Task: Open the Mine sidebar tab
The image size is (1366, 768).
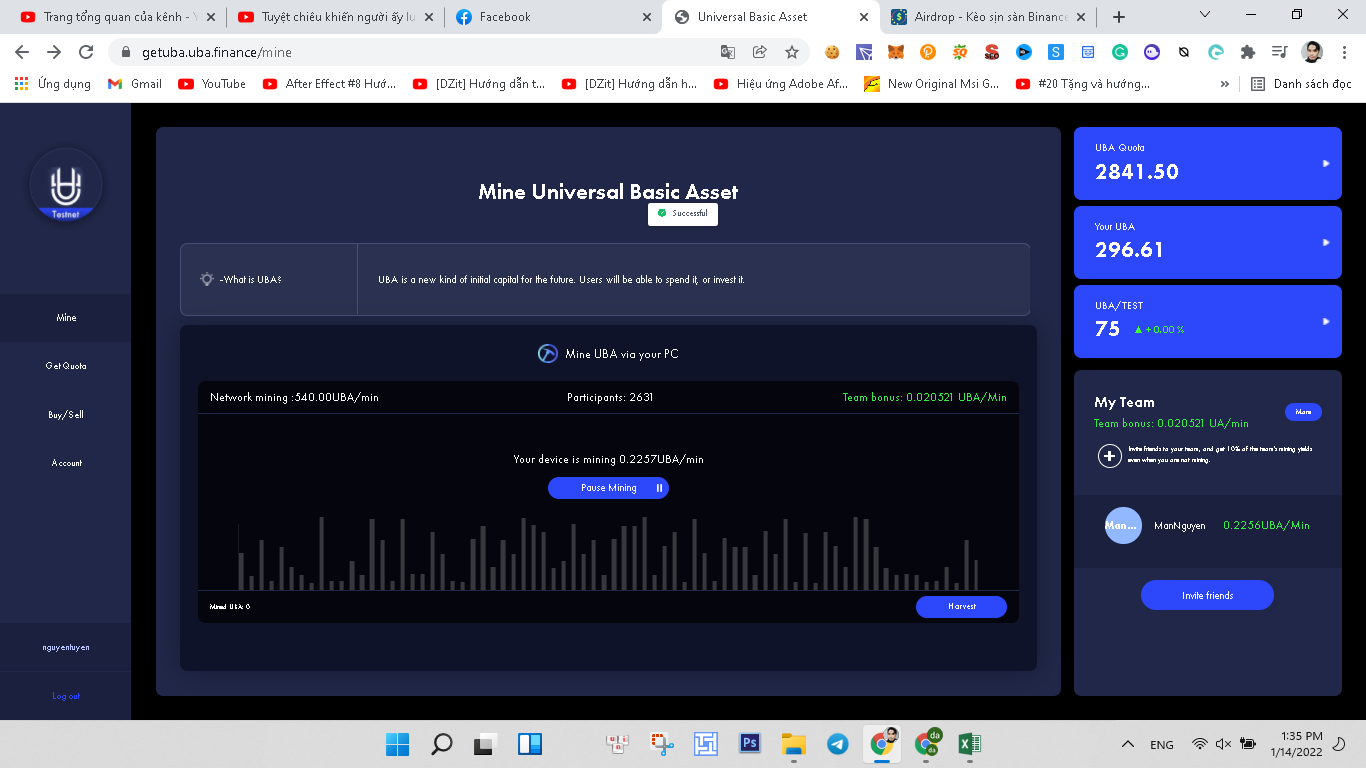Action: click(66, 318)
